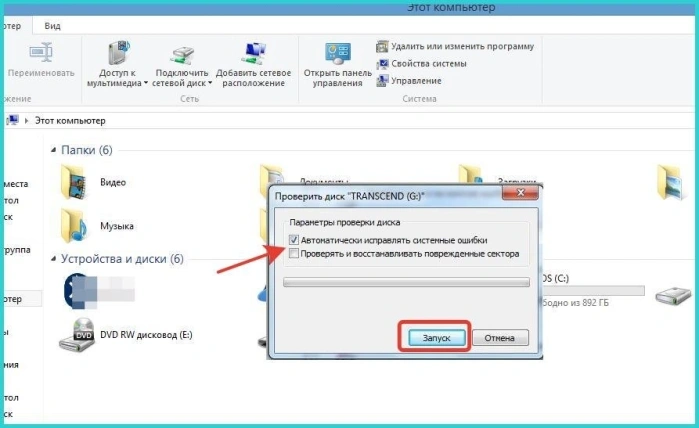Click the disk check progress bar
This screenshot has height=428, width=699.
[406, 282]
